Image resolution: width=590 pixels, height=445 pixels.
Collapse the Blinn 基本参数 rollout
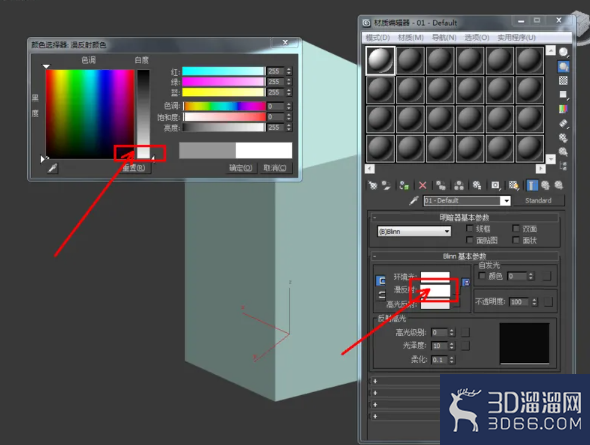coord(464,257)
